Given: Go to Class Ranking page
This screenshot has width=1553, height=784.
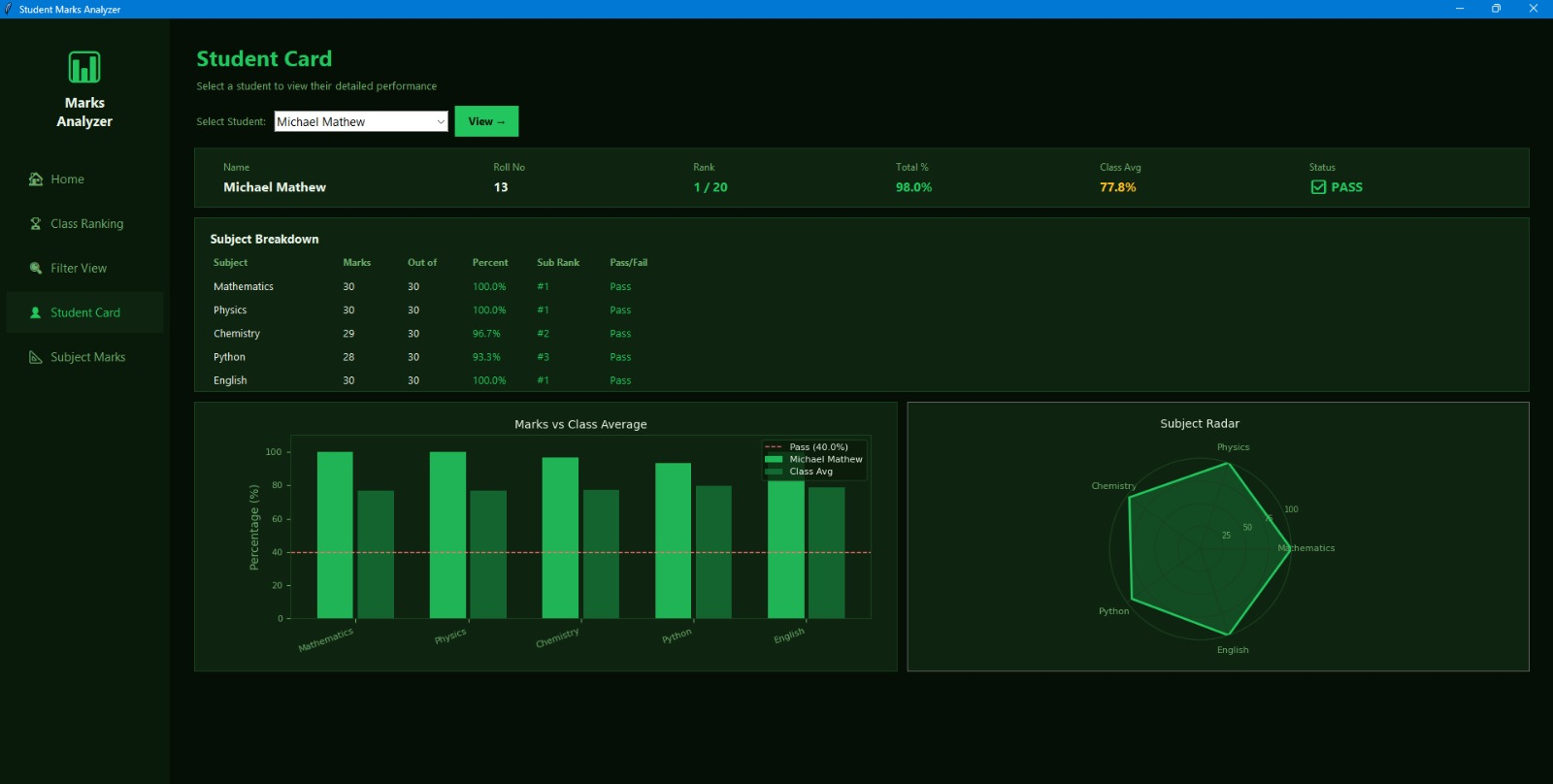Looking at the screenshot, I should [84, 224].
